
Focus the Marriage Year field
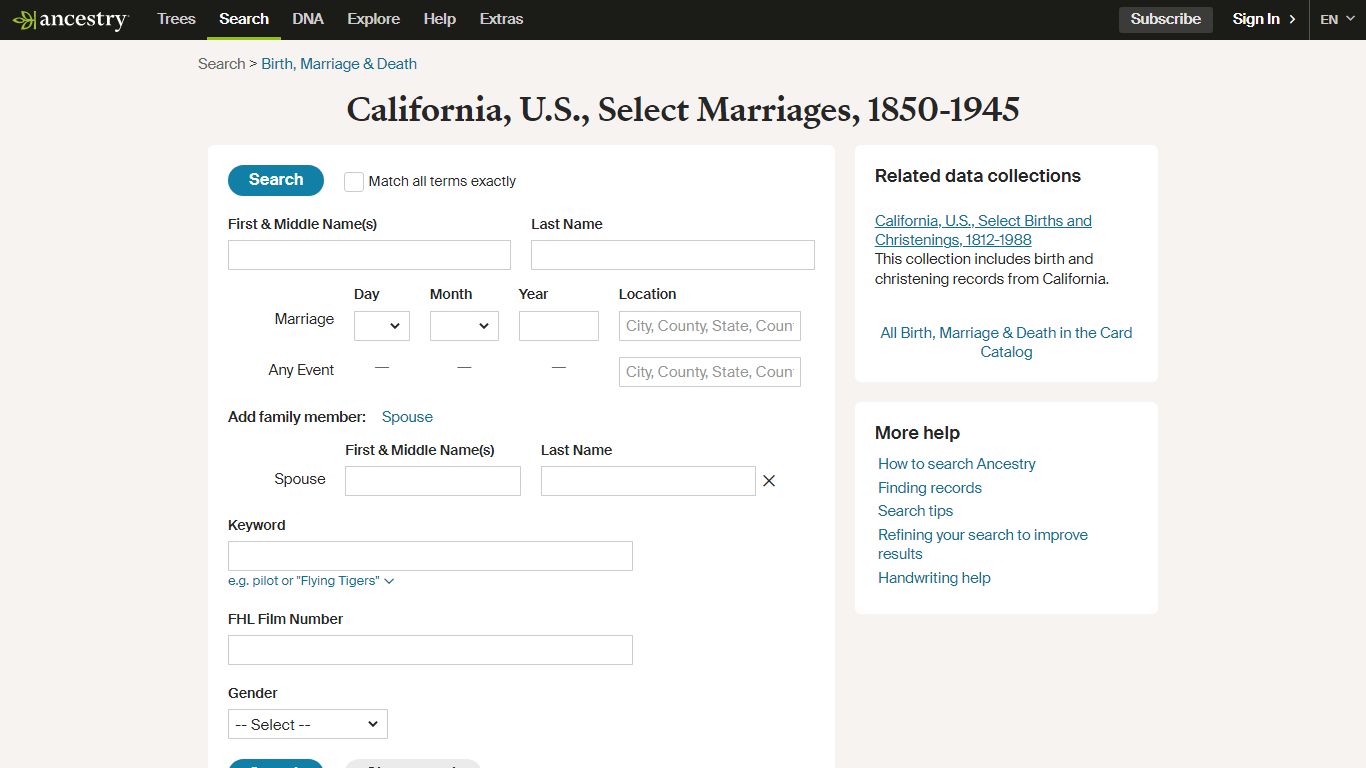point(559,326)
